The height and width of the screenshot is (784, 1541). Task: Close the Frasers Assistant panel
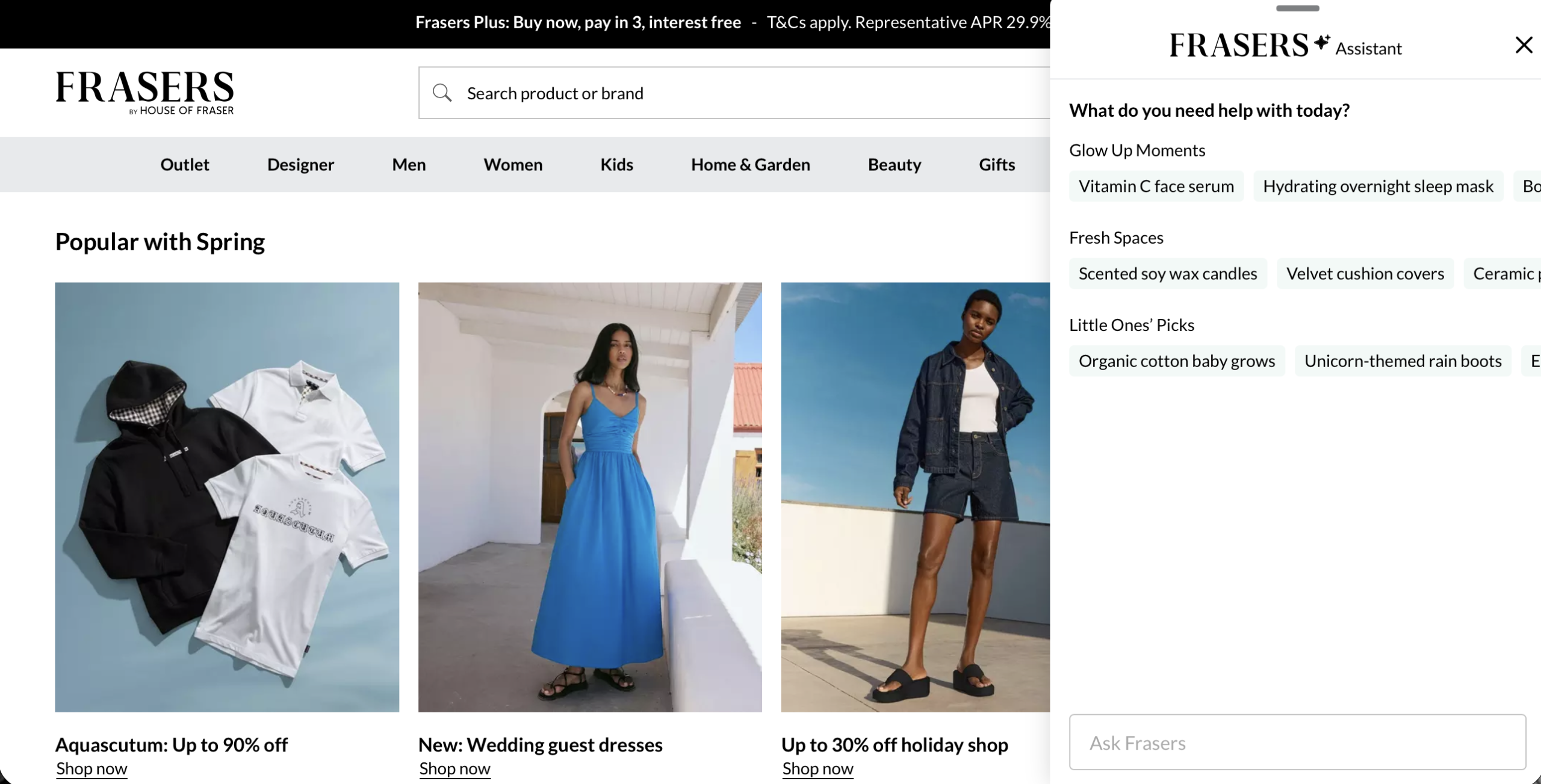[1524, 45]
